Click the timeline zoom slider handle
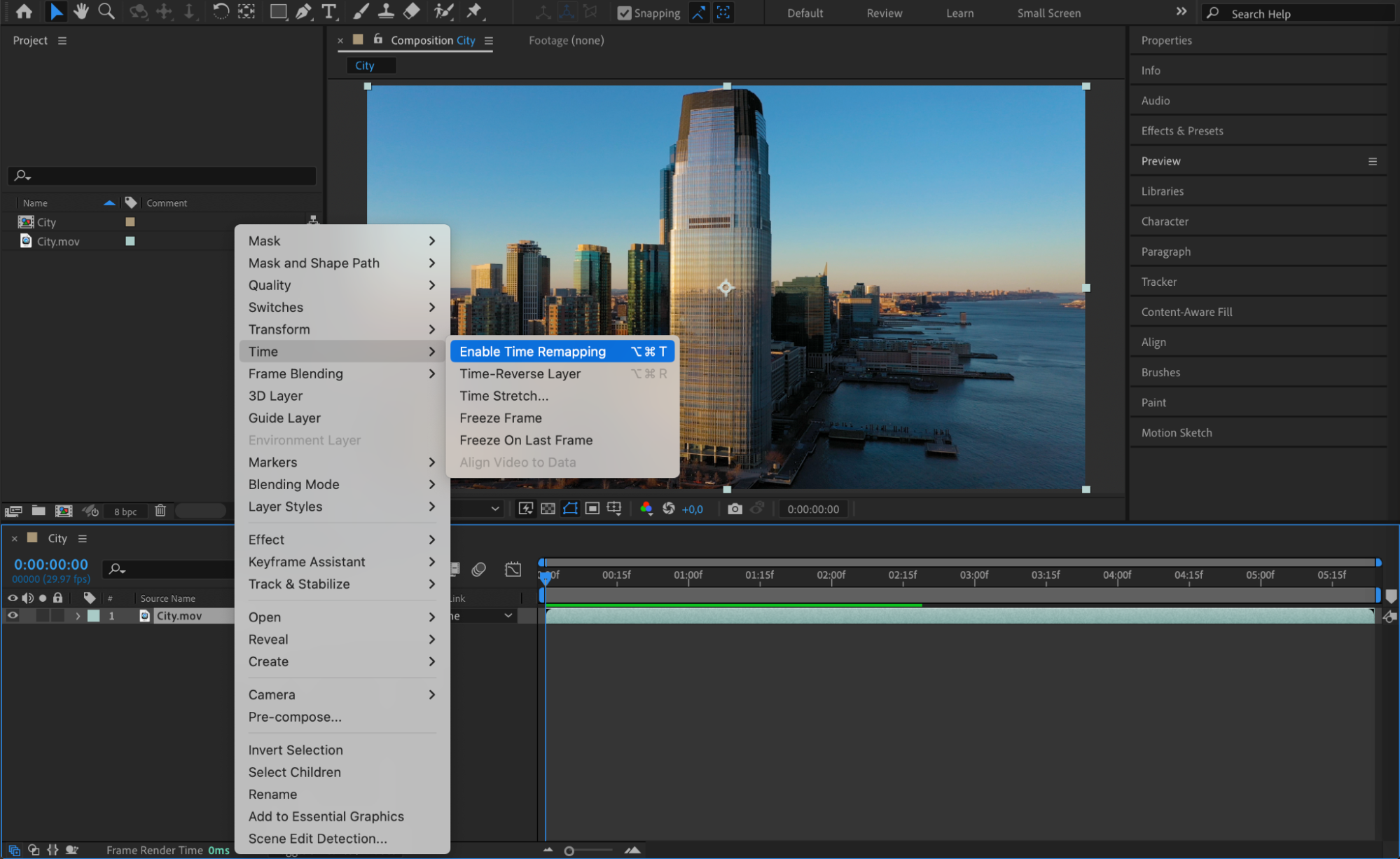The width and height of the screenshot is (1400, 859). click(569, 851)
